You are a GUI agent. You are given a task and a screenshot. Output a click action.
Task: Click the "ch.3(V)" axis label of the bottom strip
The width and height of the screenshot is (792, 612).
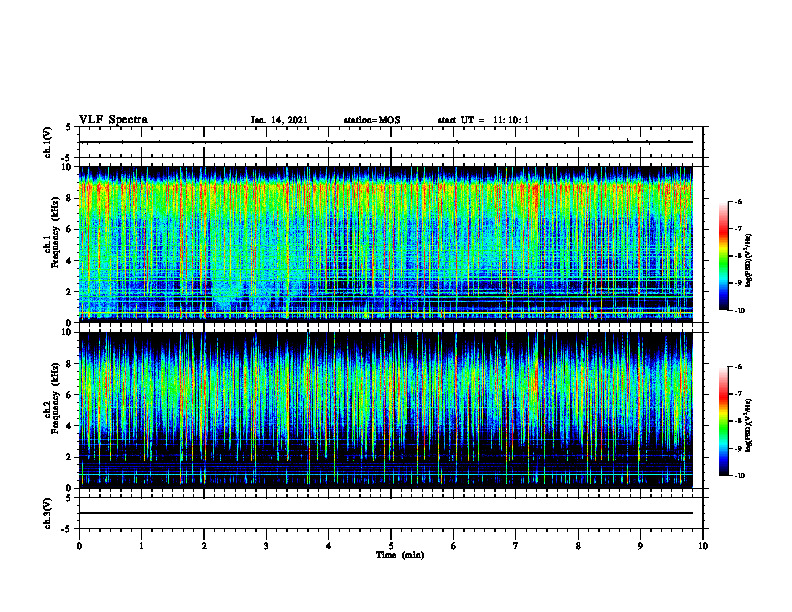(x=47, y=513)
